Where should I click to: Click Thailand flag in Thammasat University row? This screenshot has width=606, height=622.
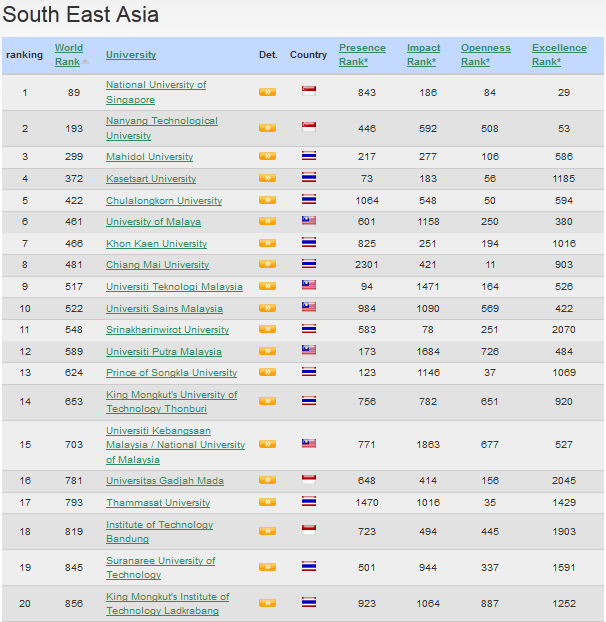[x=309, y=501]
